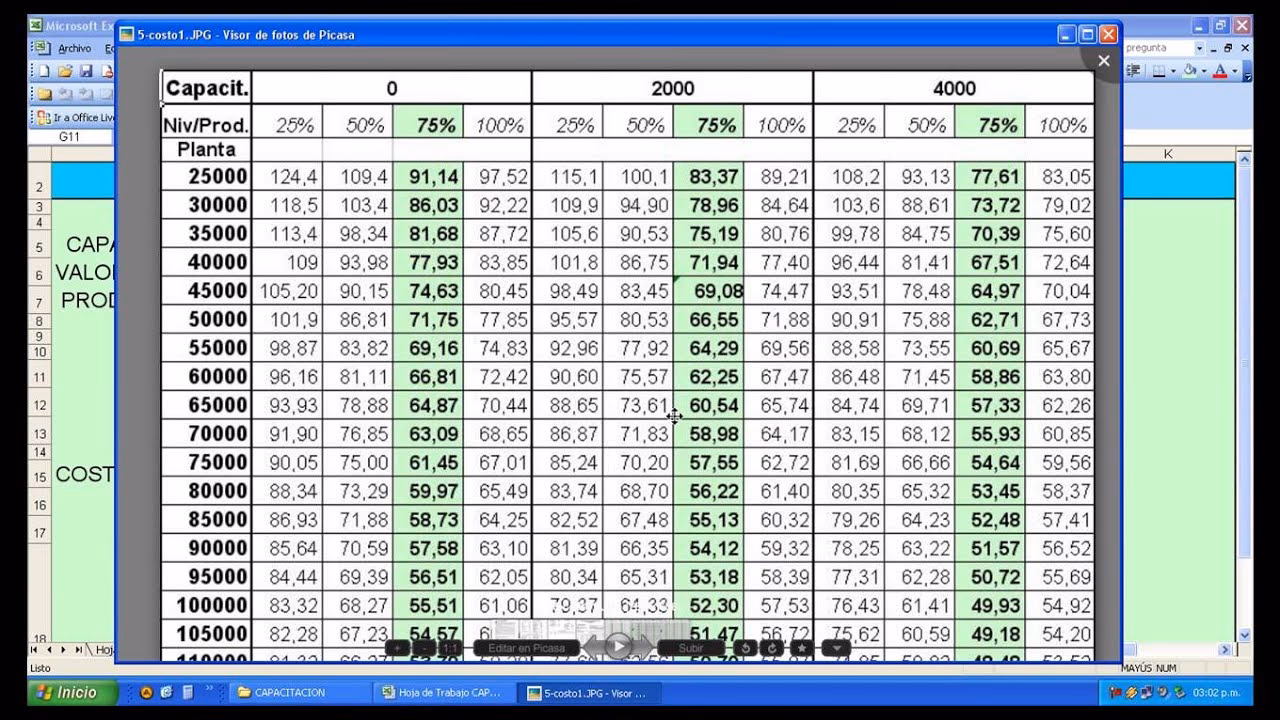The height and width of the screenshot is (720, 1280).
Task: Click Excel Name Box showing G11
Action: pyautogui.click(x=69, y=137)
